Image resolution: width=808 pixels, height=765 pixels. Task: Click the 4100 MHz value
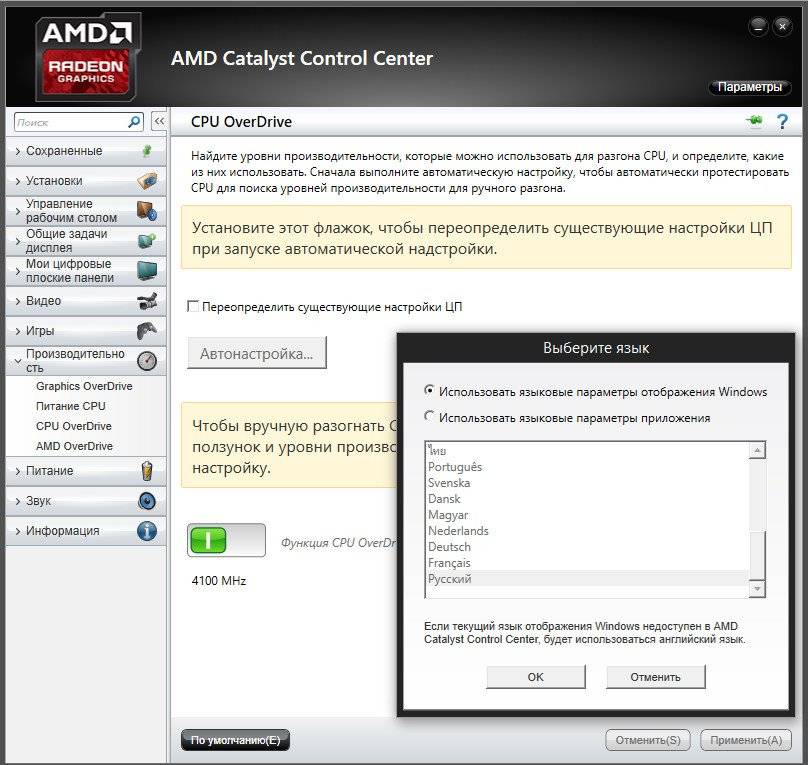219,581
